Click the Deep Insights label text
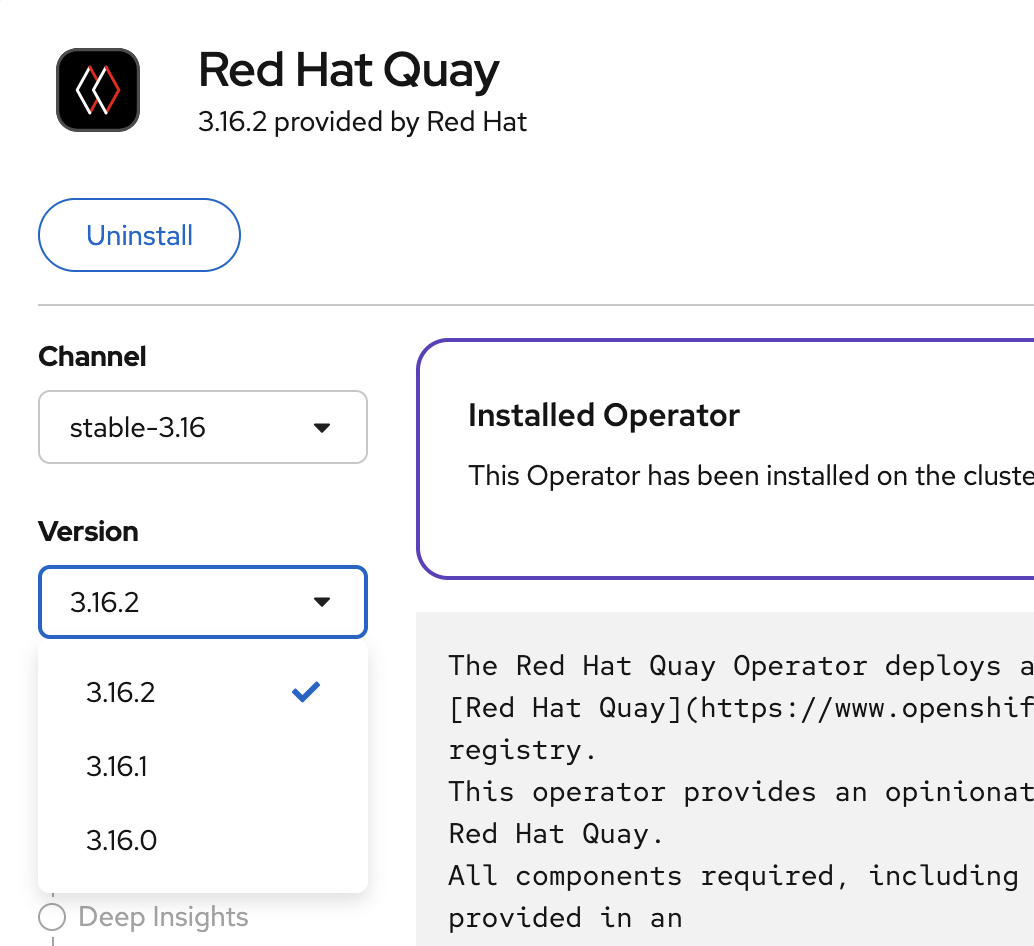Viewport: 1034px width, 946px height. point(163,917)
